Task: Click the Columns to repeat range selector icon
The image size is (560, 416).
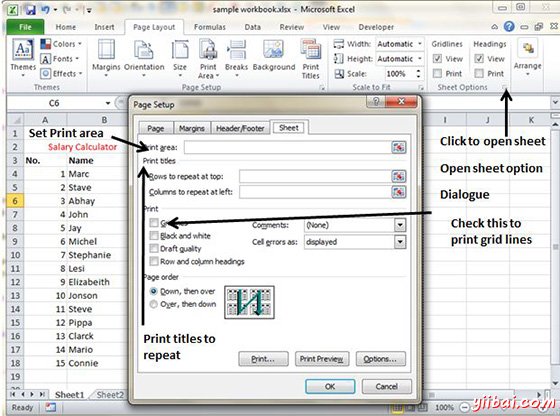Action: point(399,192)
